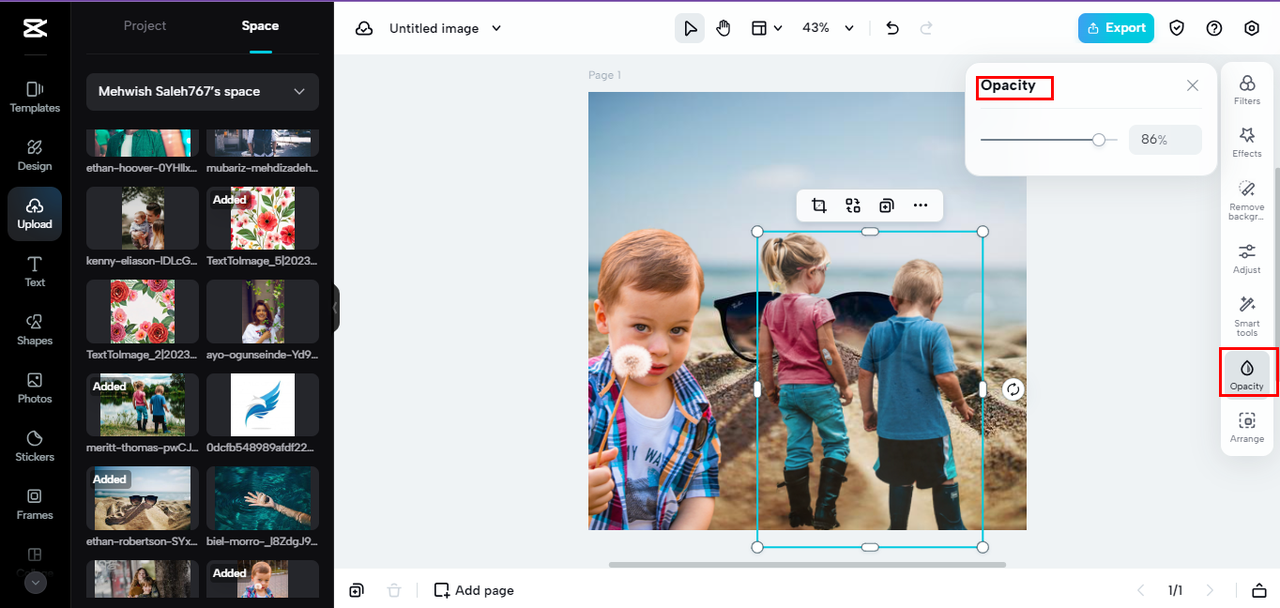Select the ayo-ogunseinde thumbnail
This screenshot has height=608, width=1280.
[x=263, y=311]
